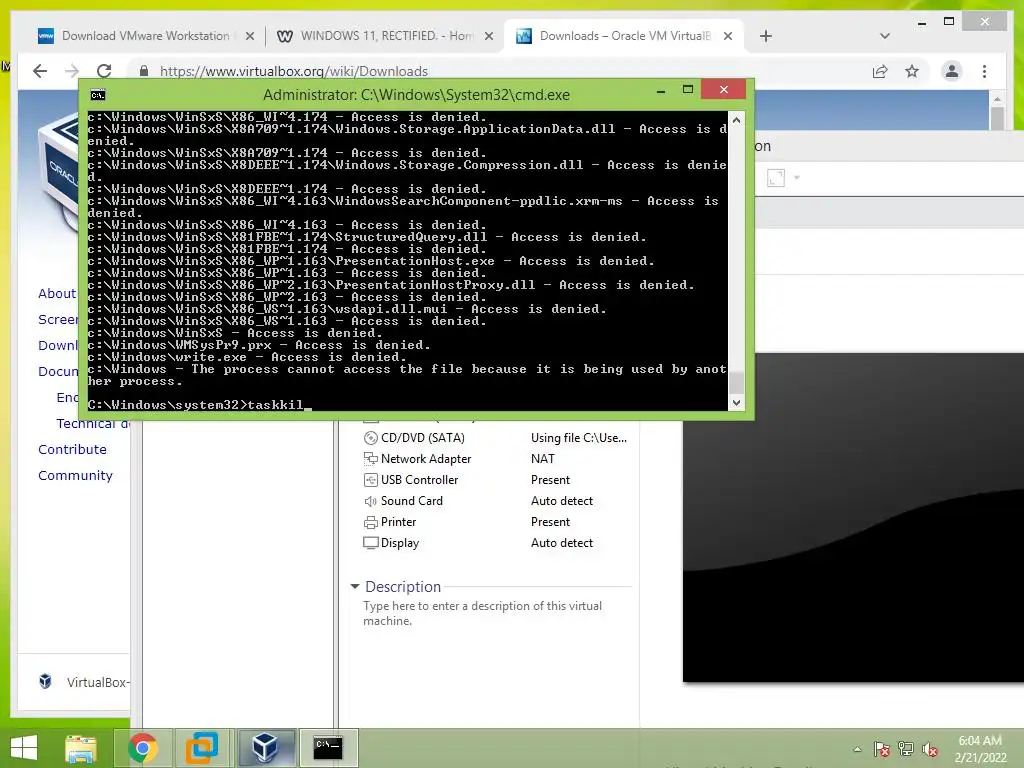This screenshot has width=1024, height=768.
Task: Switch to Downloads – Oracle VM VirtualBox tab
Action: pos(624,36)
